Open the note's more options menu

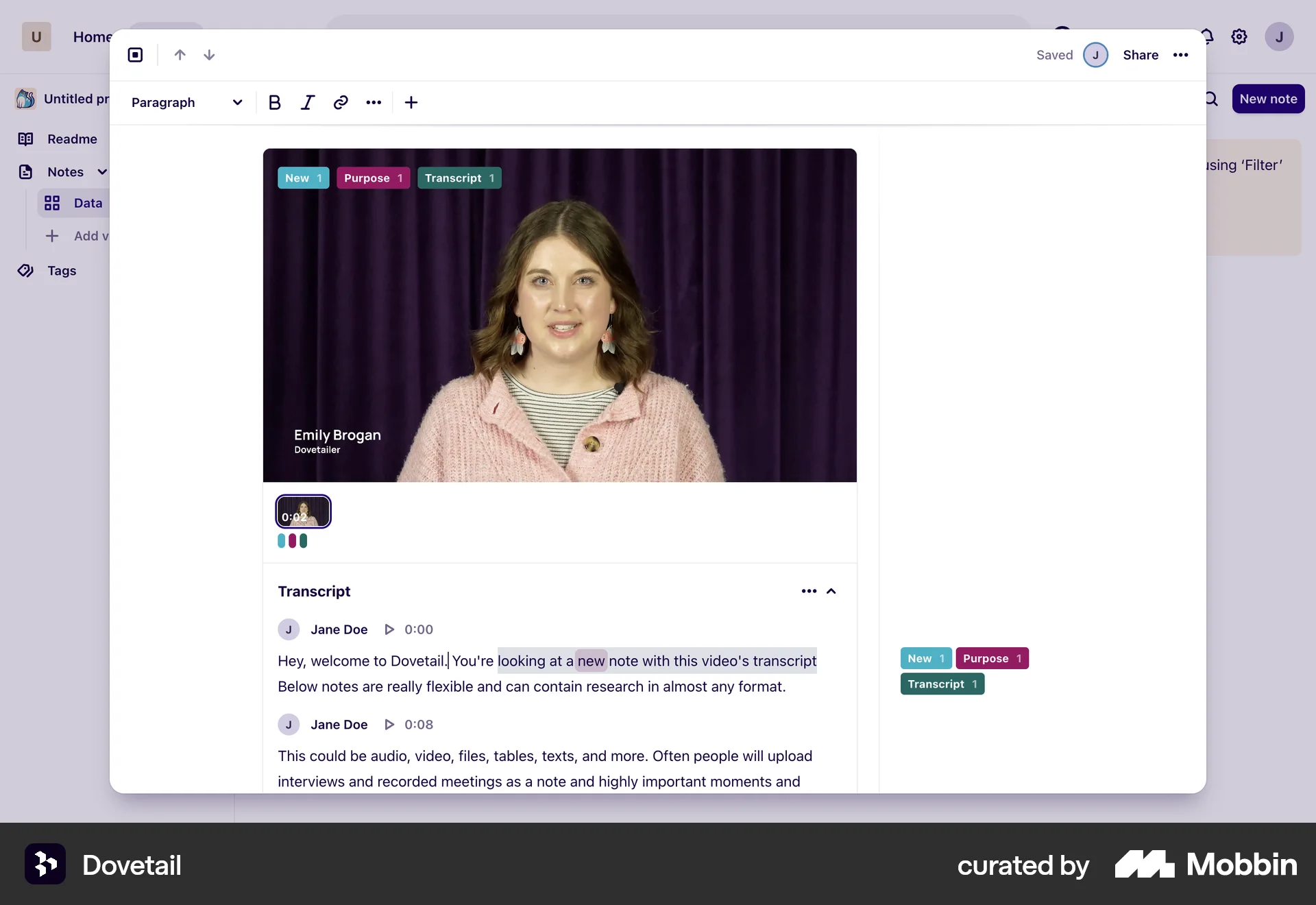point(1180,55)
